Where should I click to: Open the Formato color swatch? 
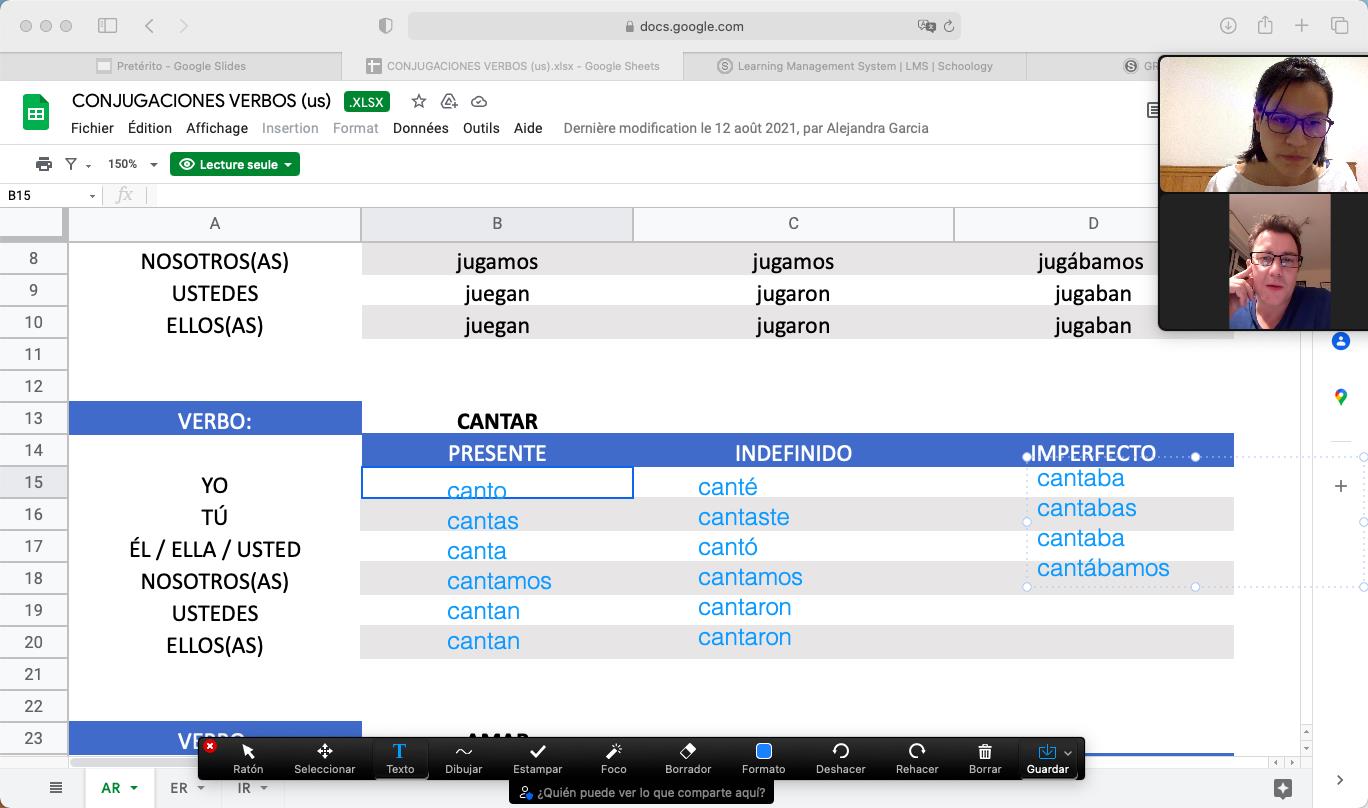tap(763, 757)
